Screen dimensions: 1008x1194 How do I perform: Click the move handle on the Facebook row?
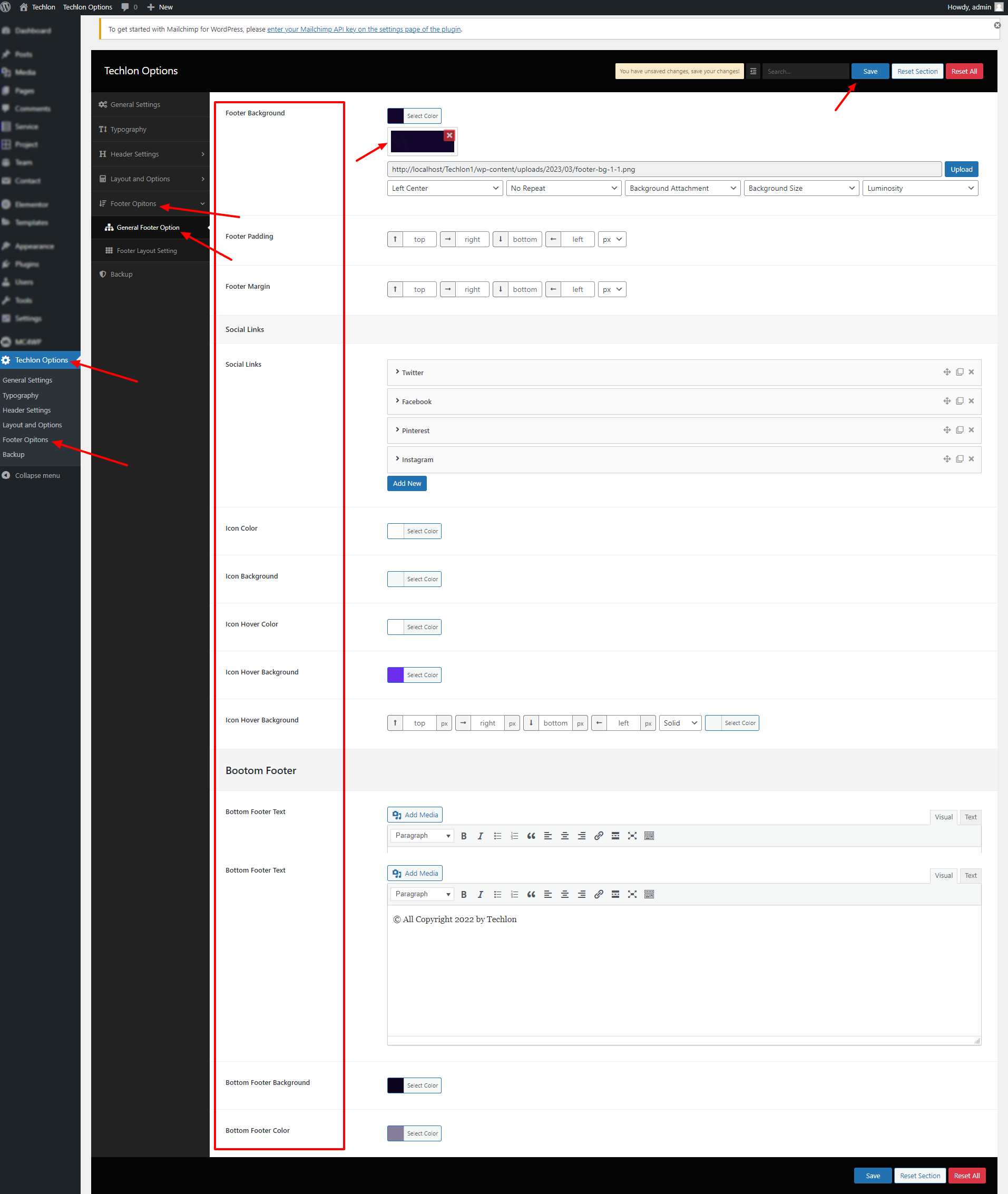coord(947,401)
